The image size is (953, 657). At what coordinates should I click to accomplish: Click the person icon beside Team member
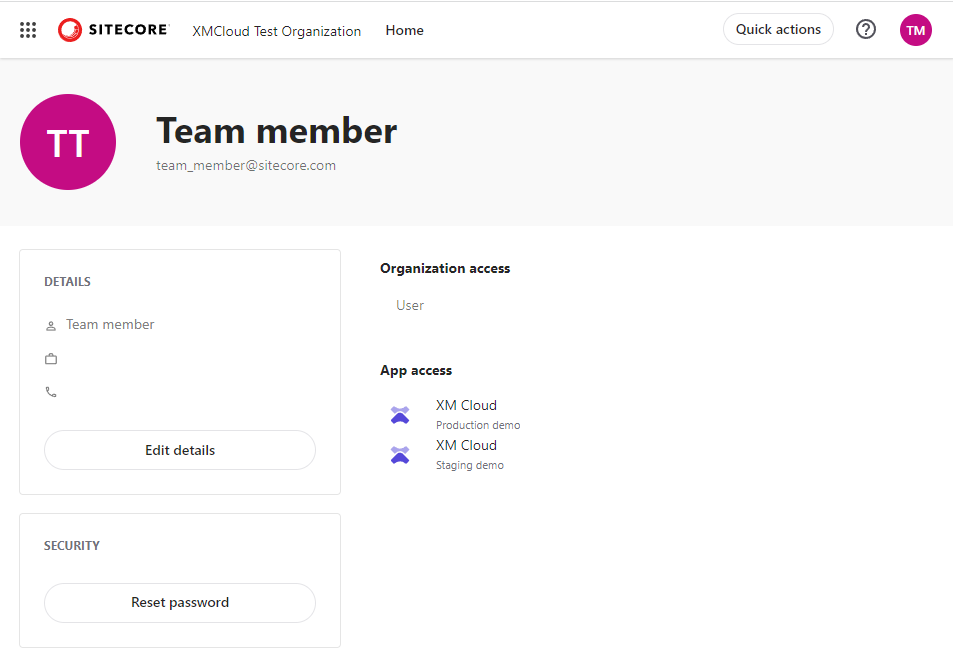[x=50, y=324]
